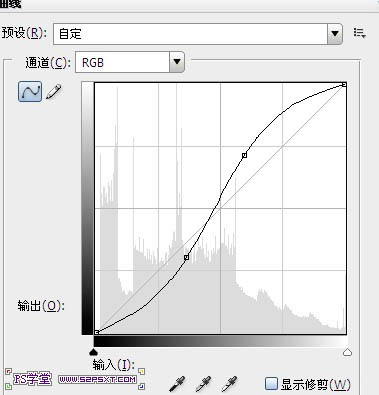The height and width of the screenshot is (395, 379).
Task: Select the lower curve control point
Action: coord(186,257)
